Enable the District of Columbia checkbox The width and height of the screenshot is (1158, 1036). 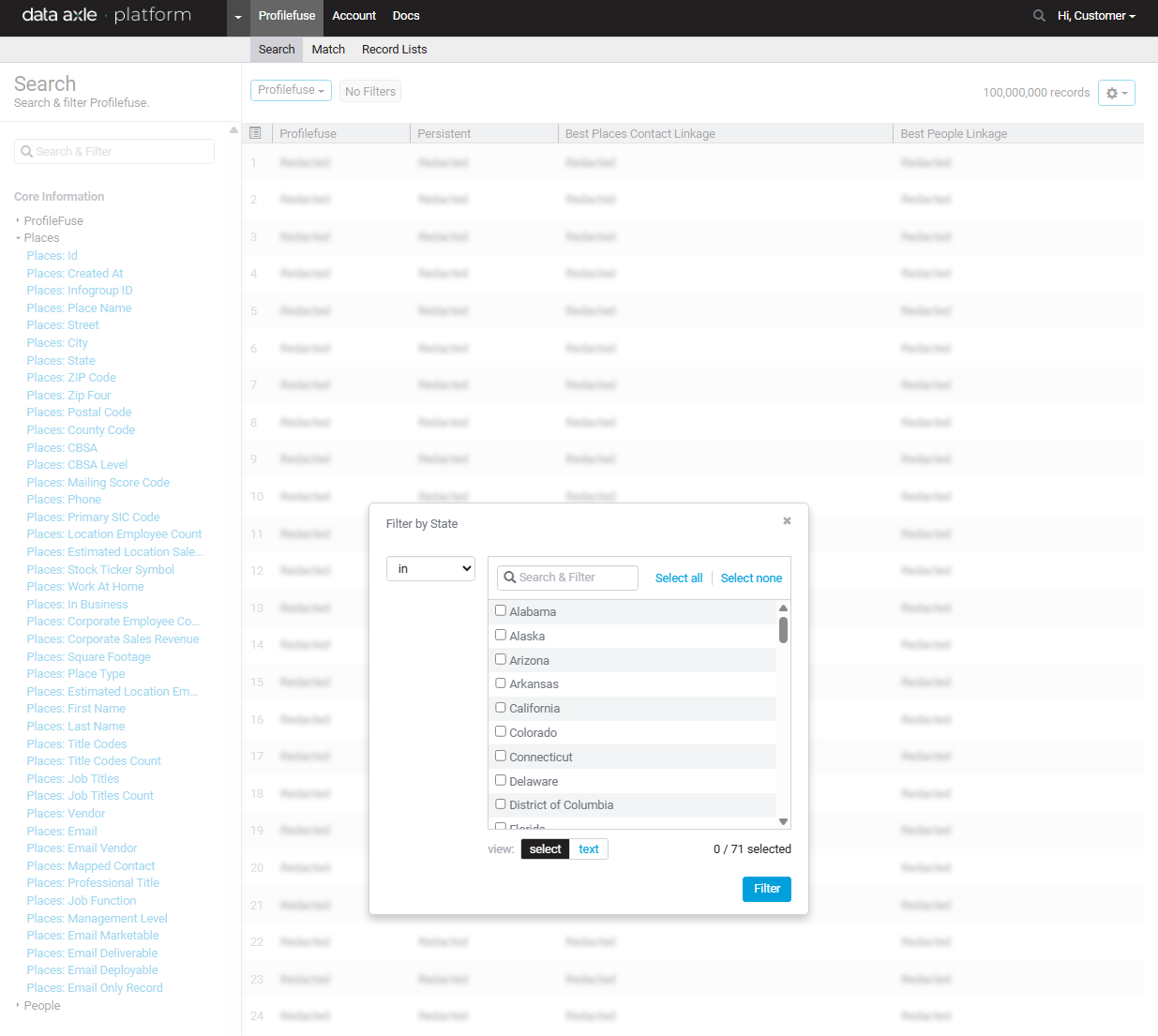point(501,804)
